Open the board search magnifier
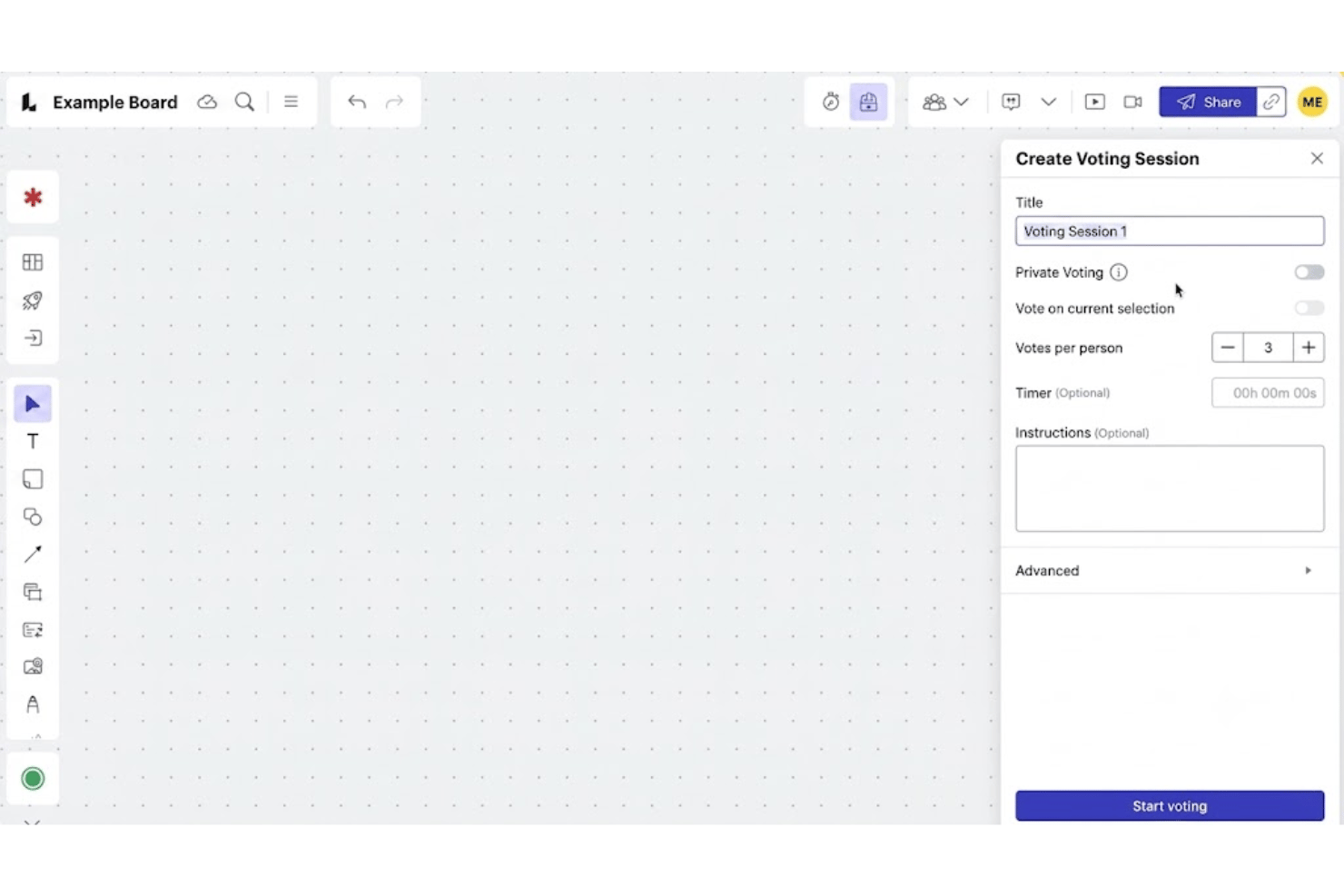The height and width of the screenshot is (896, 1344). pyautogui.click(x=244, y=102)
